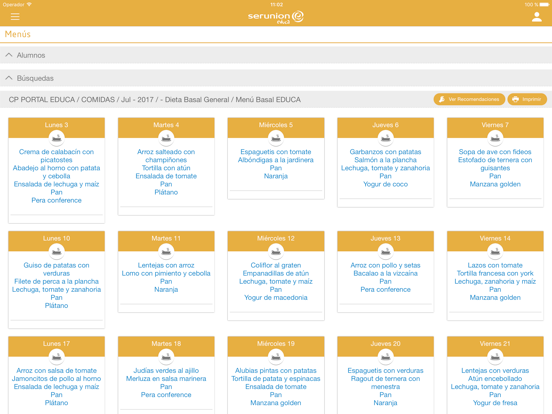Select the Martes 11 day header
Viewport: 552px width, 414px height.
point(166,238)
